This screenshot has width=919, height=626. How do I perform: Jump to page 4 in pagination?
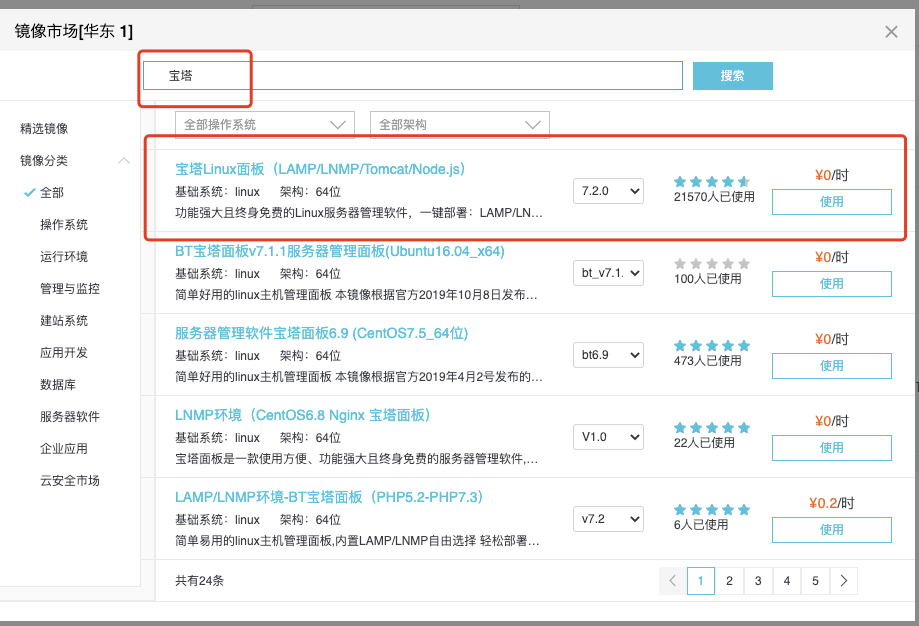[787, 581]
